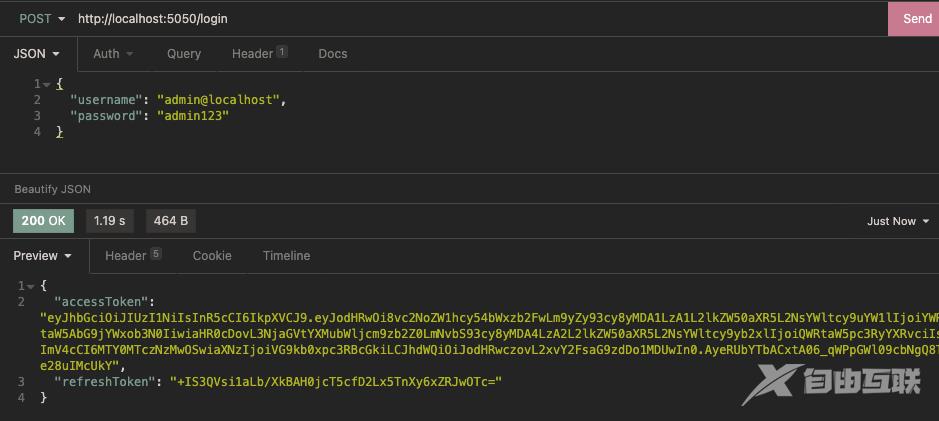Open the Preview mode dropdown

coord(42,256)
